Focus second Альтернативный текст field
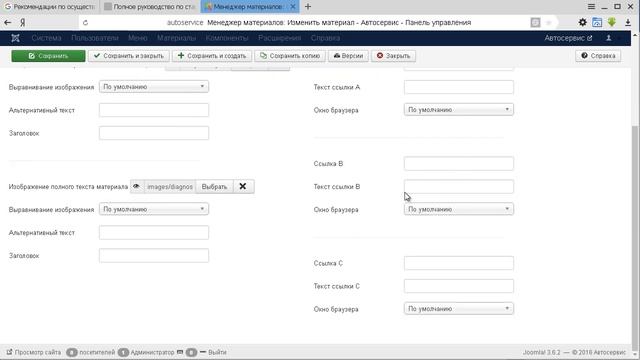The image size is (640, 360). pos(154,232)
